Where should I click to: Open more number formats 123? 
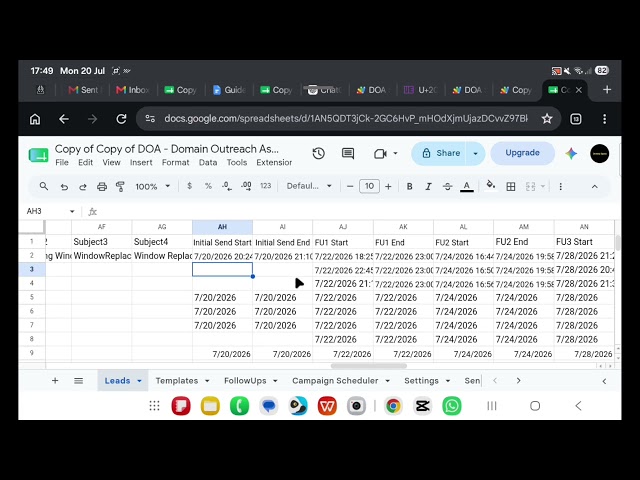[266, 186]
